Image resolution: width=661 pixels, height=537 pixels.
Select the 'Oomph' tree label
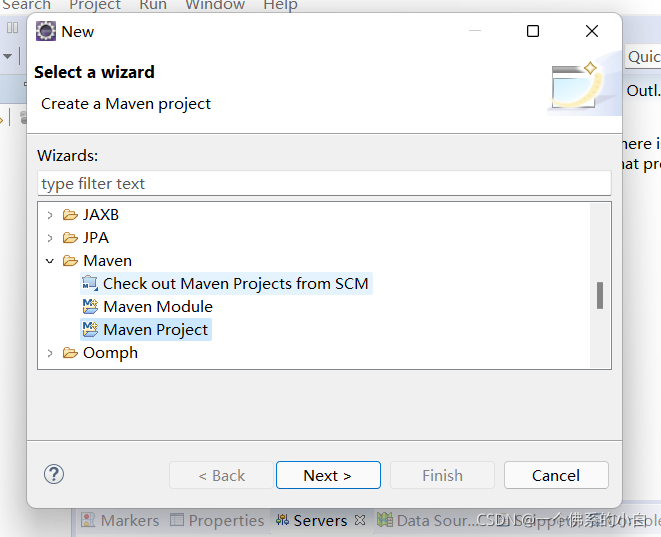coord(110,353)
